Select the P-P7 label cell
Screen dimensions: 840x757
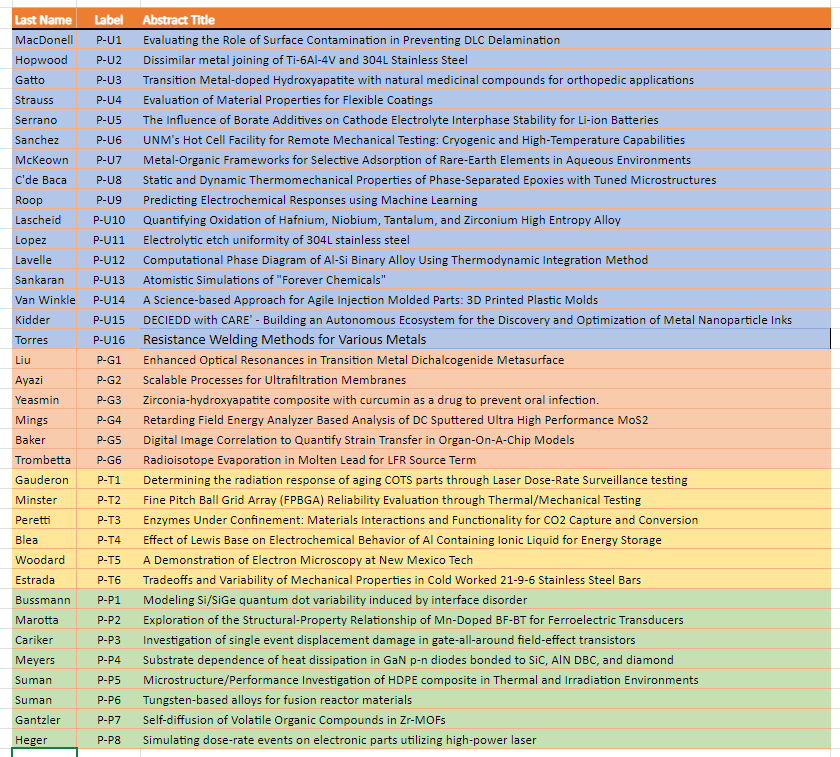click(108, 720)
